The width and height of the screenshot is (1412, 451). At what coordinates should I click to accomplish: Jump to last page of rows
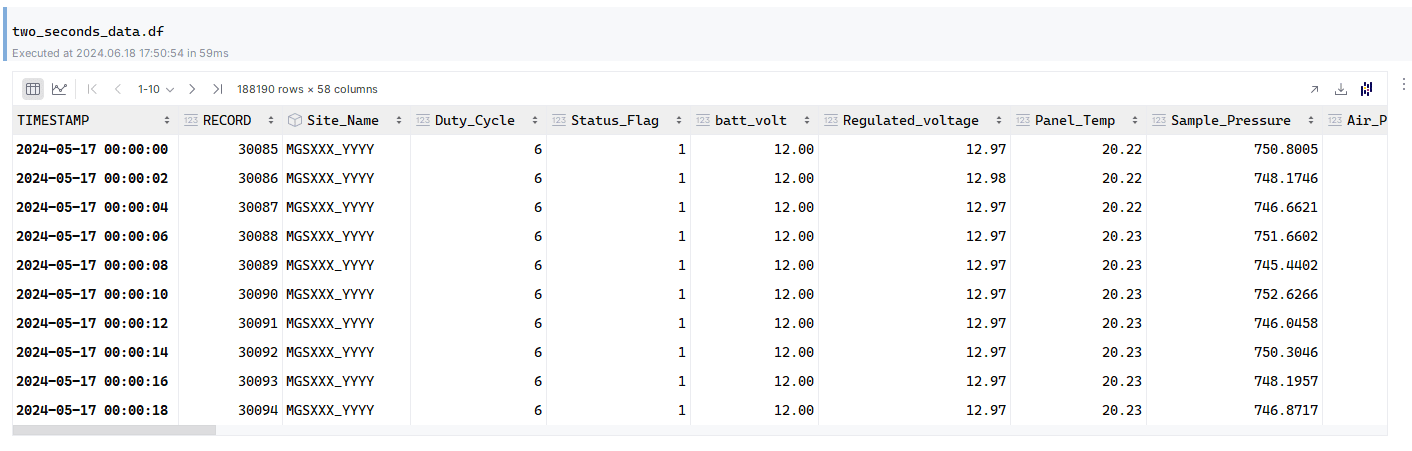[x=217, y=89]
